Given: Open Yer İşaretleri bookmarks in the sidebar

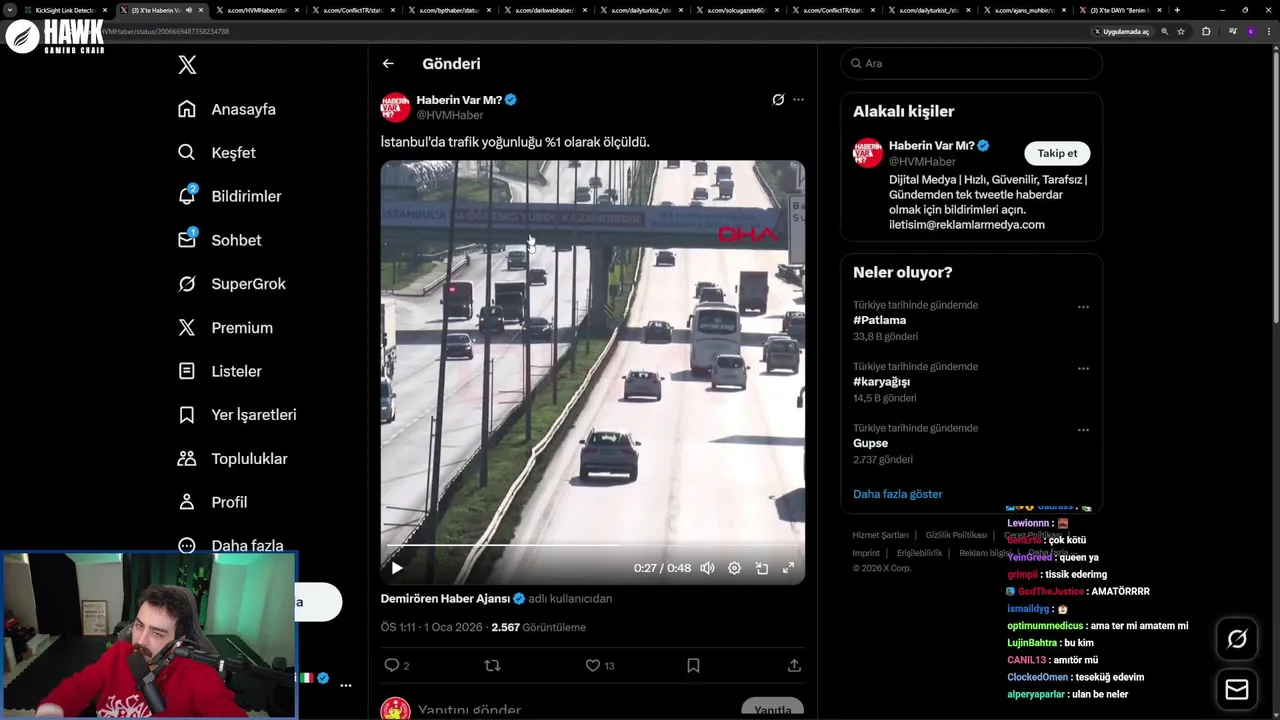Looking at the screenshot, I should (237, 415).
